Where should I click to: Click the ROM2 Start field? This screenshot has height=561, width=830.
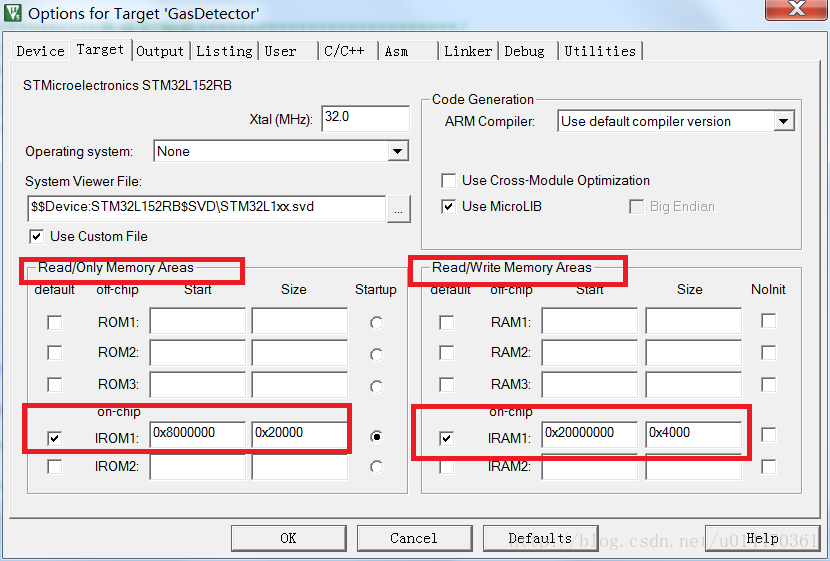pos(197,352)
